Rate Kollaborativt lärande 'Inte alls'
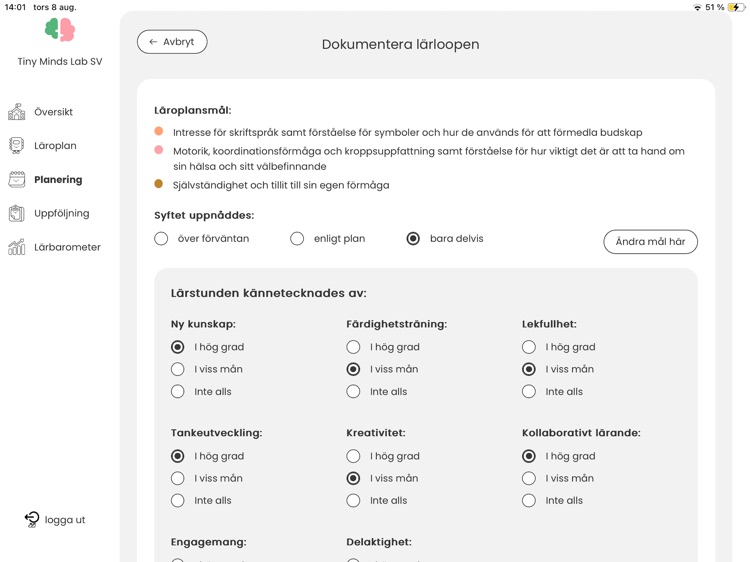 pyautogui.click(x=529, y=500)
